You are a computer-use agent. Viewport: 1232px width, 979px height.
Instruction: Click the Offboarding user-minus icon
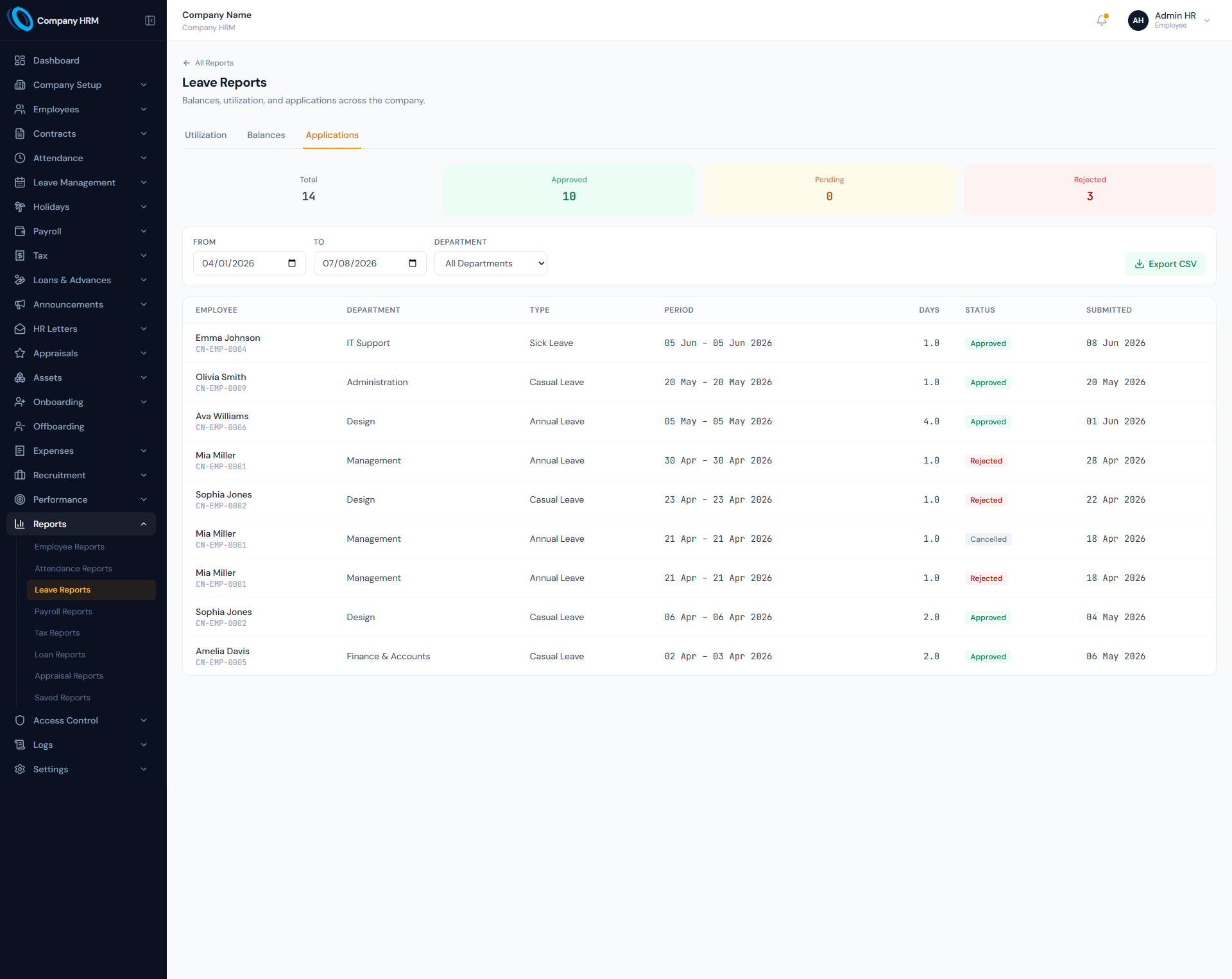(20, 426)
